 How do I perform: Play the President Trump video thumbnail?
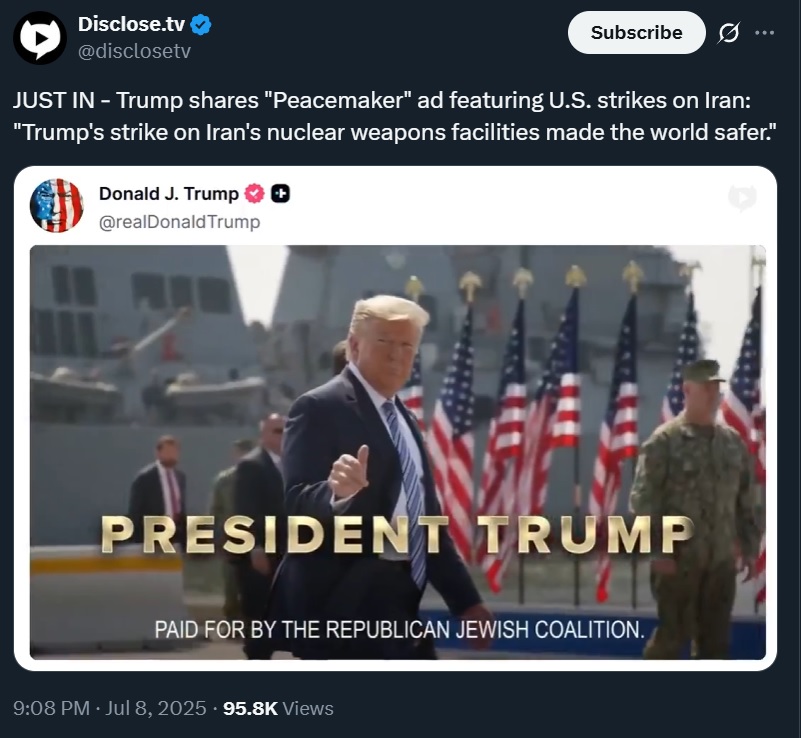[398, 452]
